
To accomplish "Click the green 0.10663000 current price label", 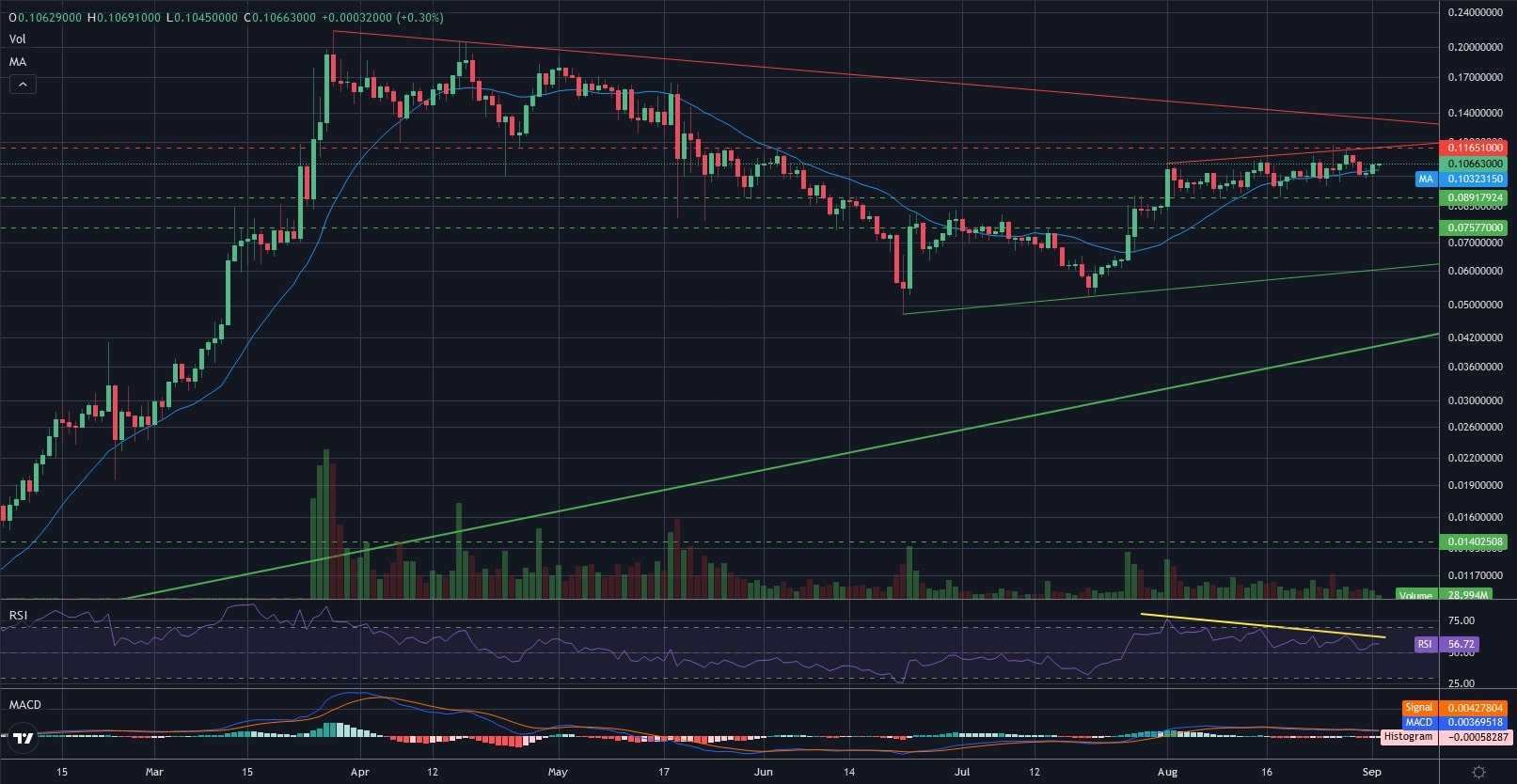I will click(x=1474, y=164).
